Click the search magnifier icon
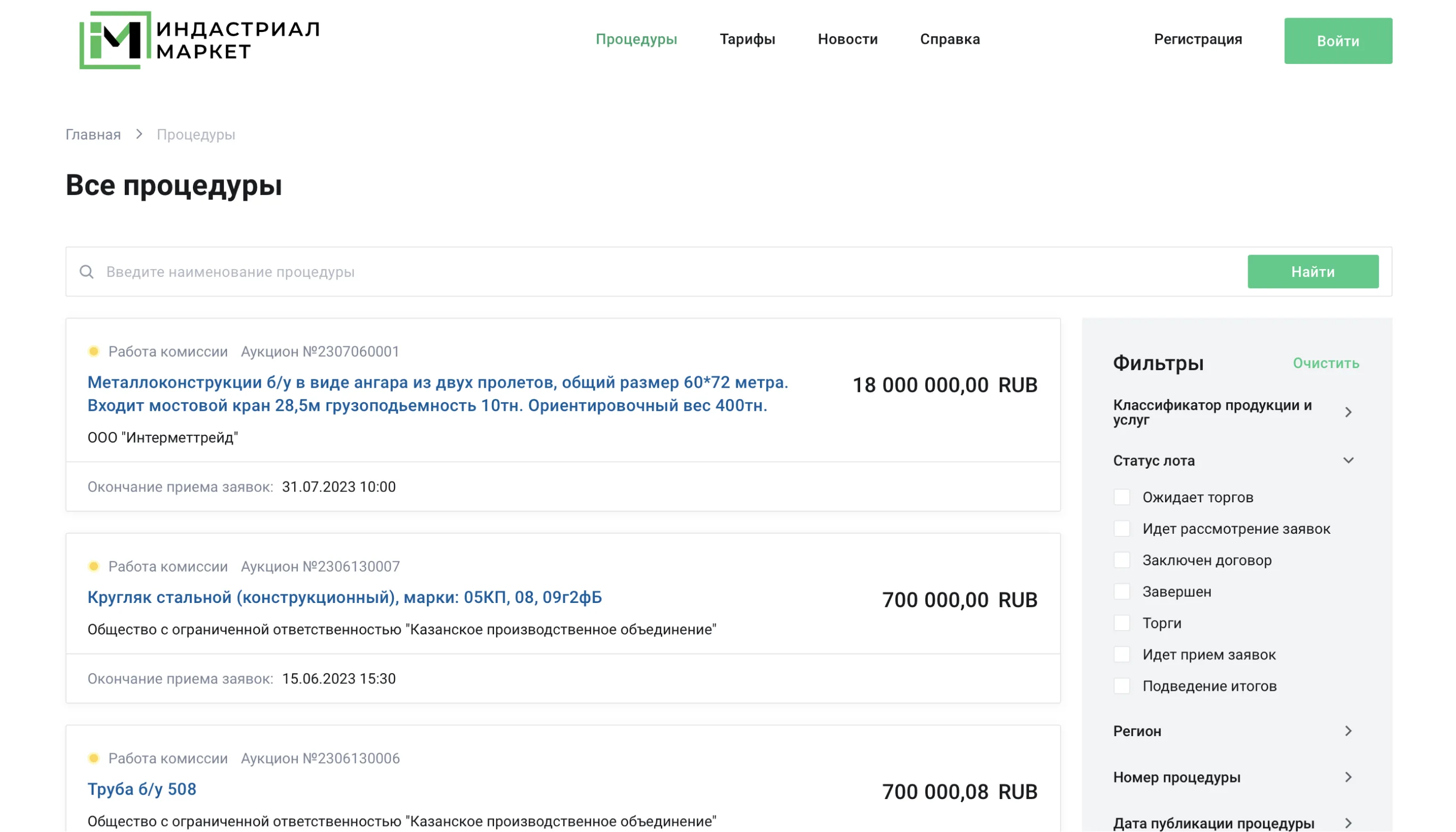 (86, 272)
